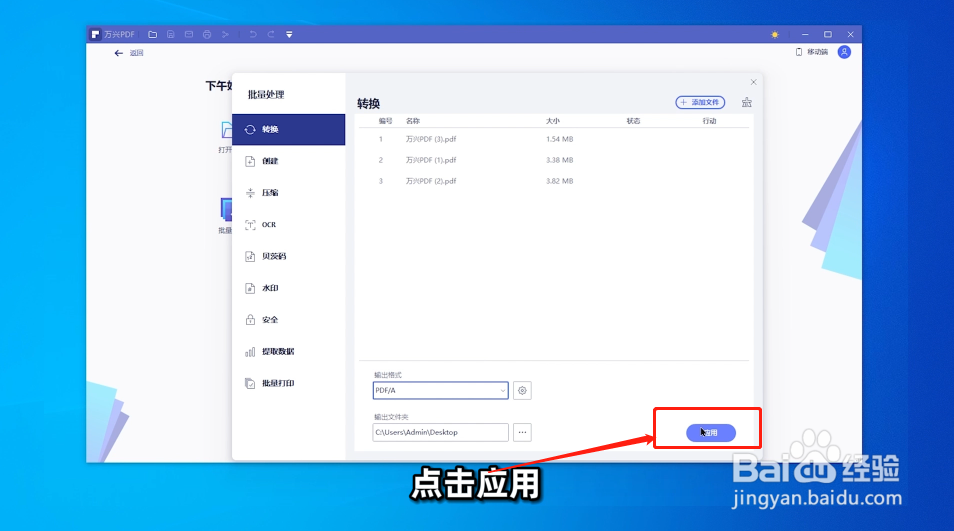Click the 添加文件 add file button

(700, 102)
